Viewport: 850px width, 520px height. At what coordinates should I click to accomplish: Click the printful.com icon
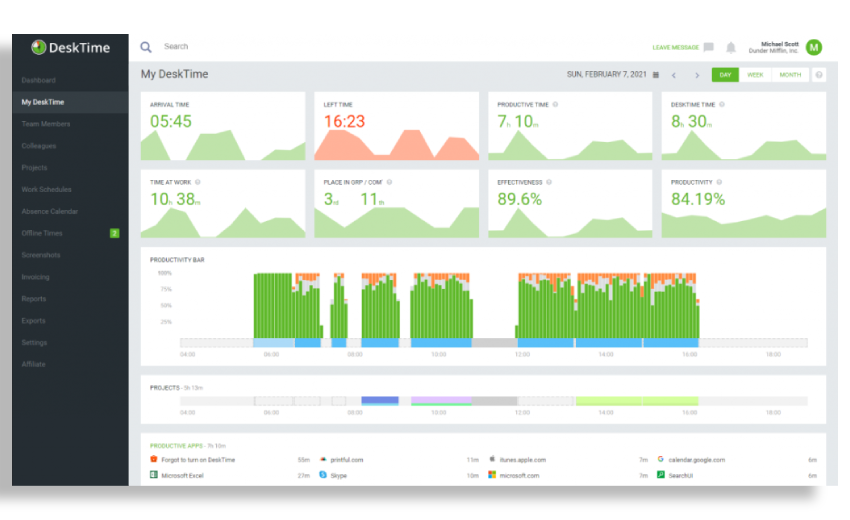[323, 459]
